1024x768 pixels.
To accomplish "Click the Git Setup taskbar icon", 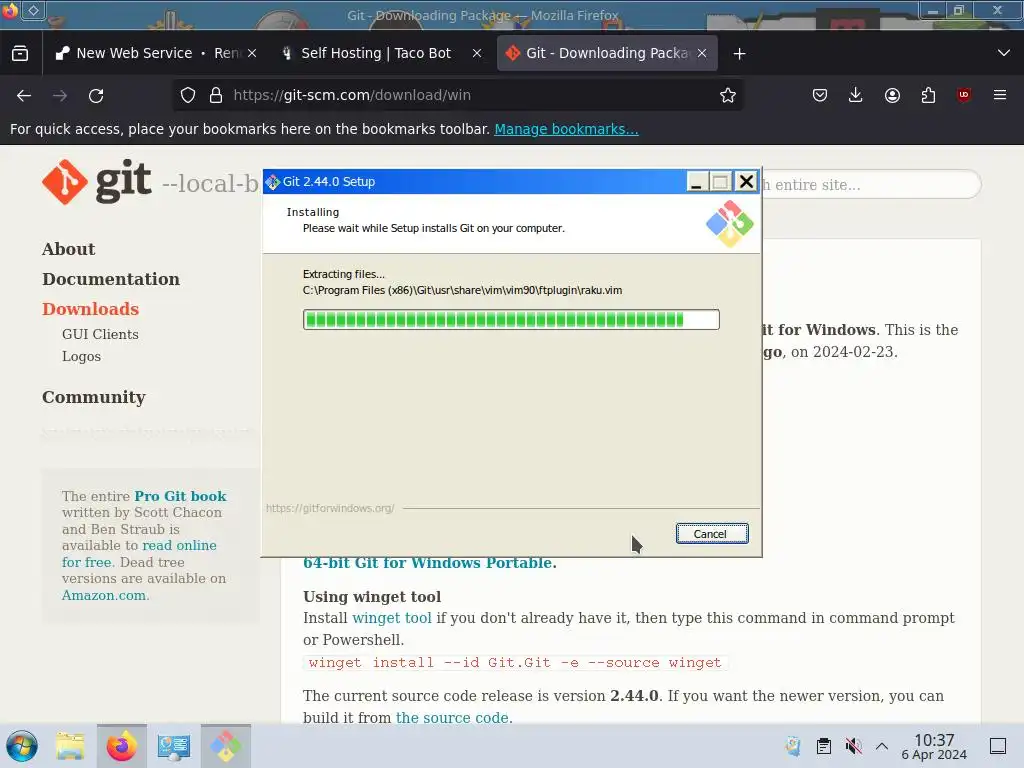I will click(x=225, y=746).
